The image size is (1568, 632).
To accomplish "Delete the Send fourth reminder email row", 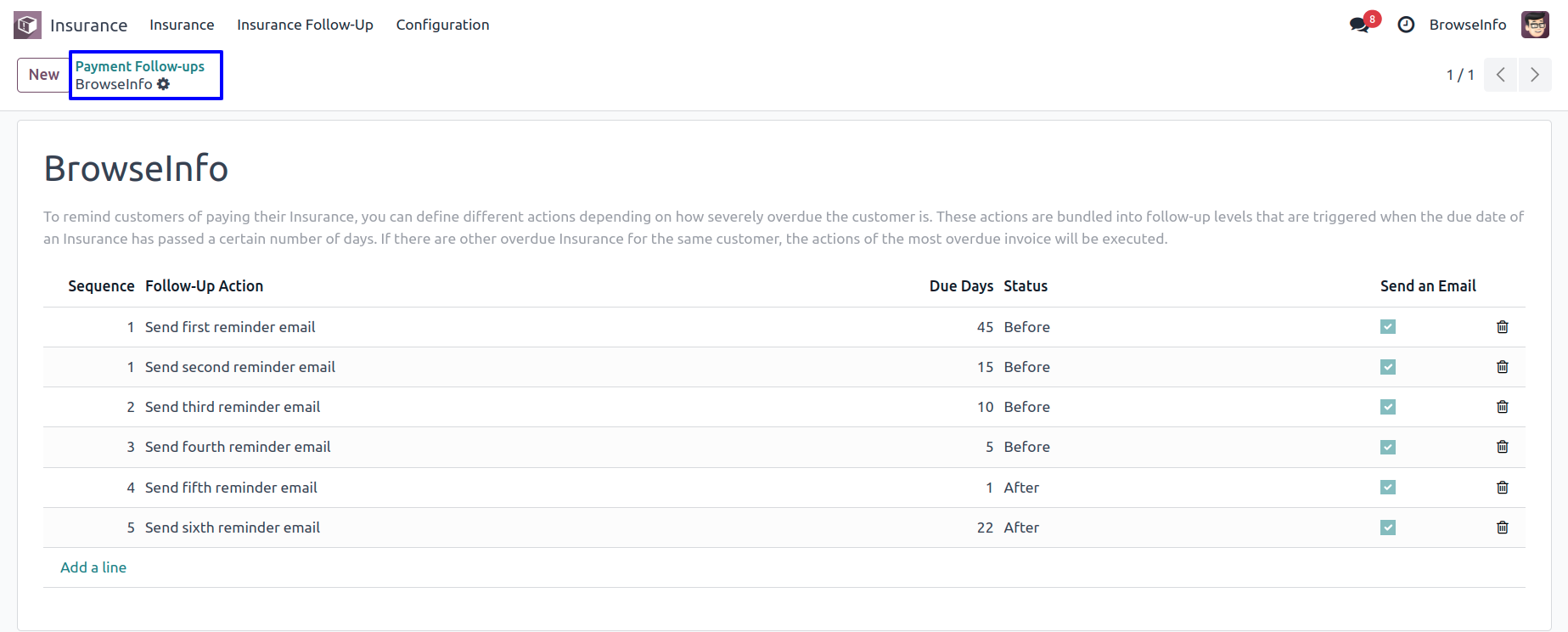I will [1503, 447].
